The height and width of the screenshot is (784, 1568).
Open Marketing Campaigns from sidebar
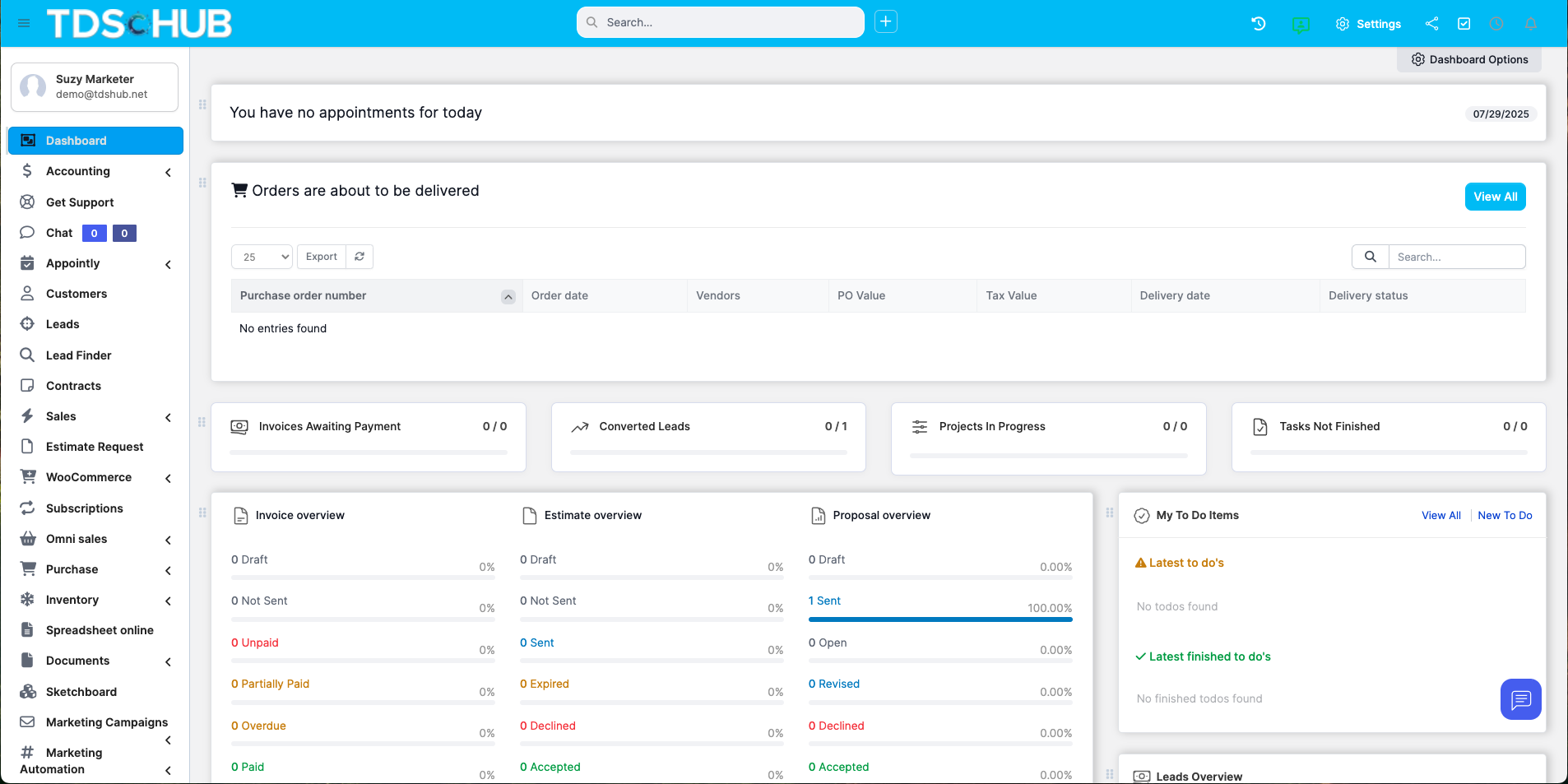108,721
